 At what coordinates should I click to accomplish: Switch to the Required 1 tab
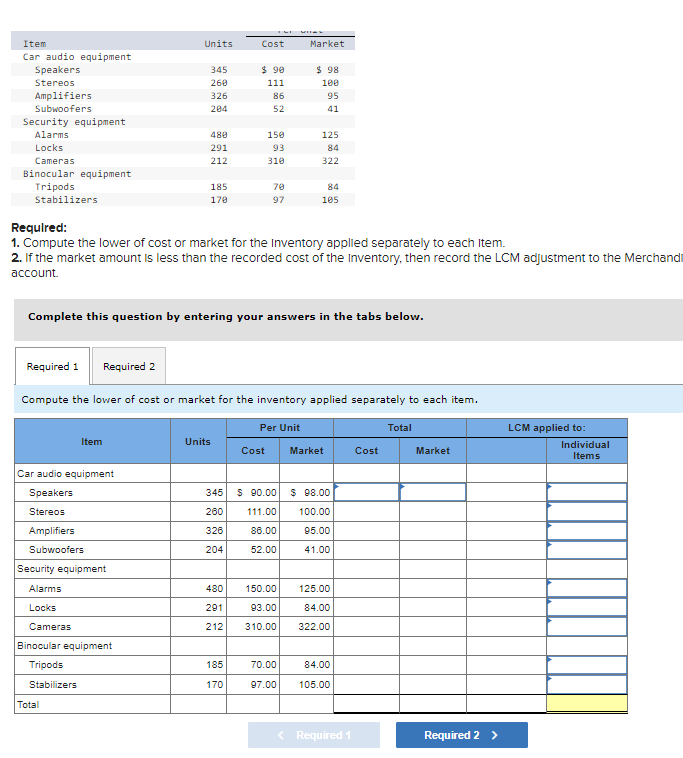click(52, 366)
